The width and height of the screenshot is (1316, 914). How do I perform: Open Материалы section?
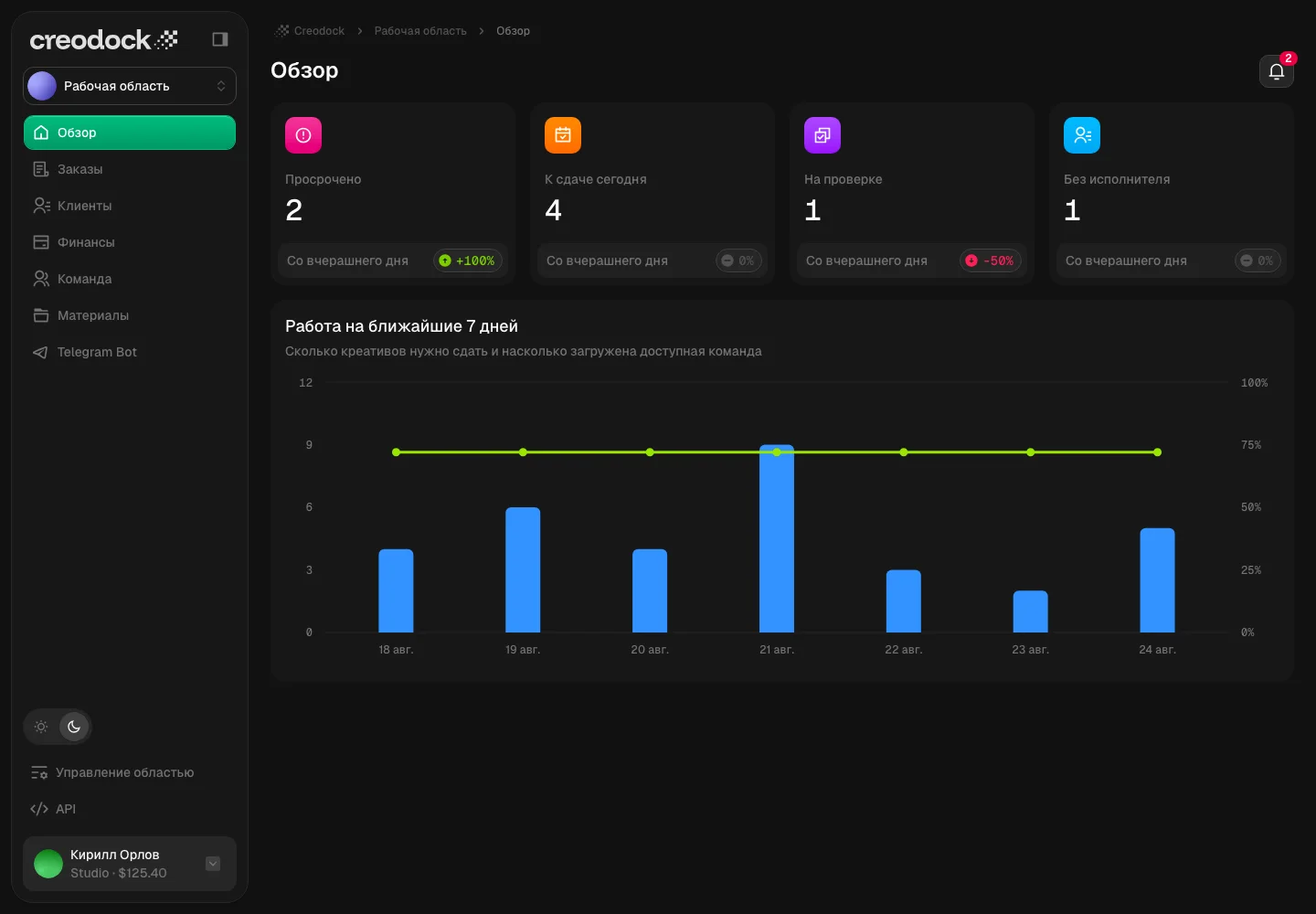(x=130, y=315)
